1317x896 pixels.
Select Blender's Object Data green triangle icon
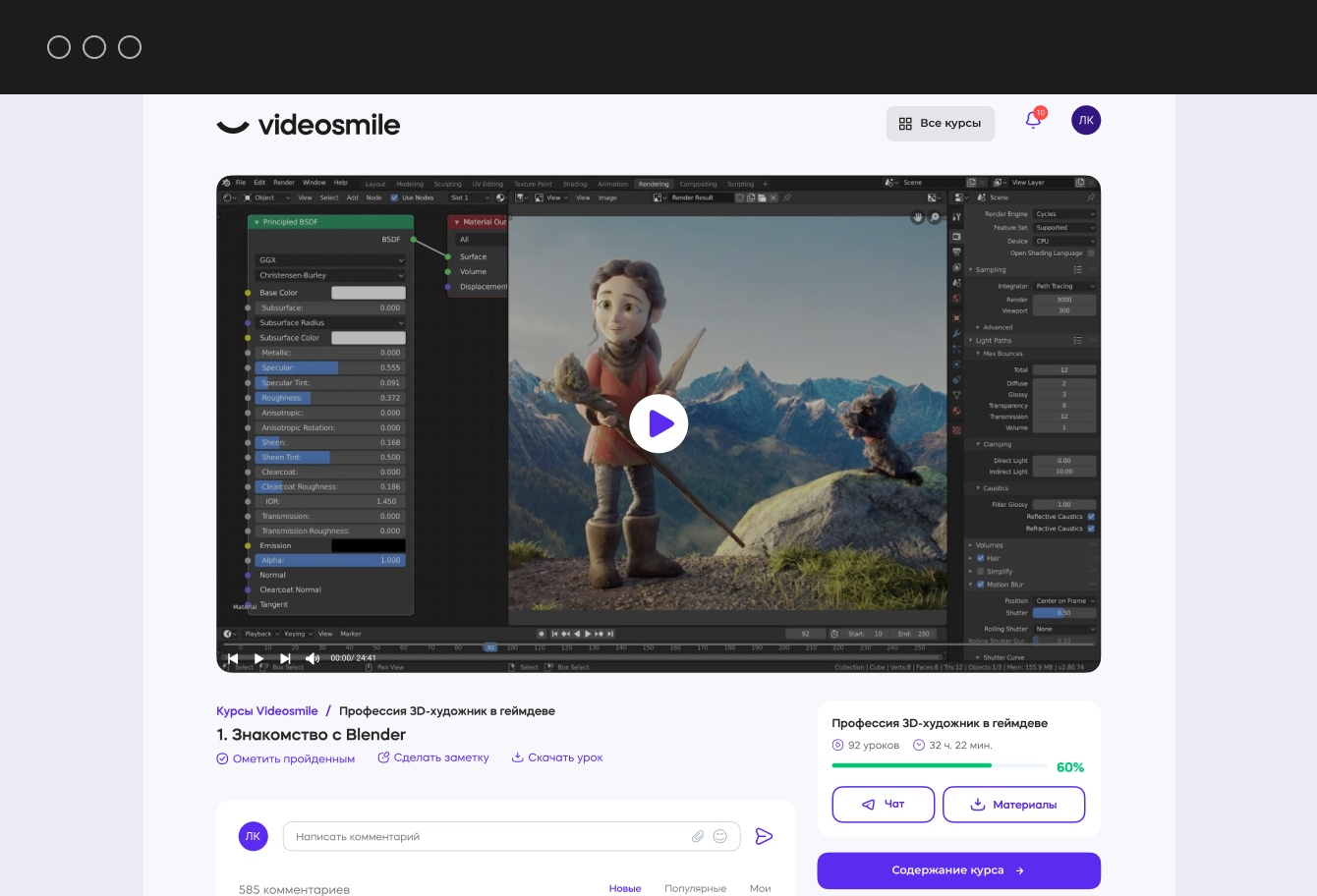coord(956,395)
